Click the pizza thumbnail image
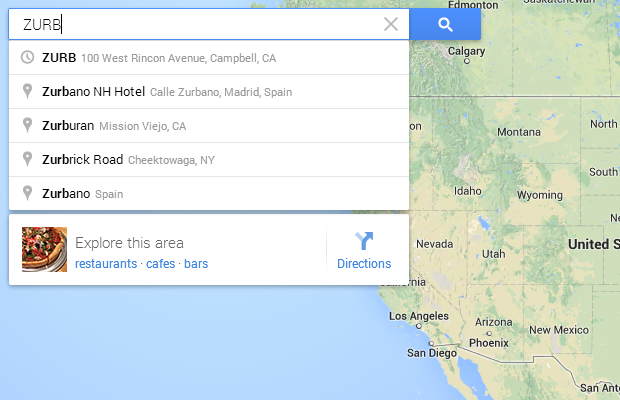Viewport: 620px width, 400px height. click(44, 249)
